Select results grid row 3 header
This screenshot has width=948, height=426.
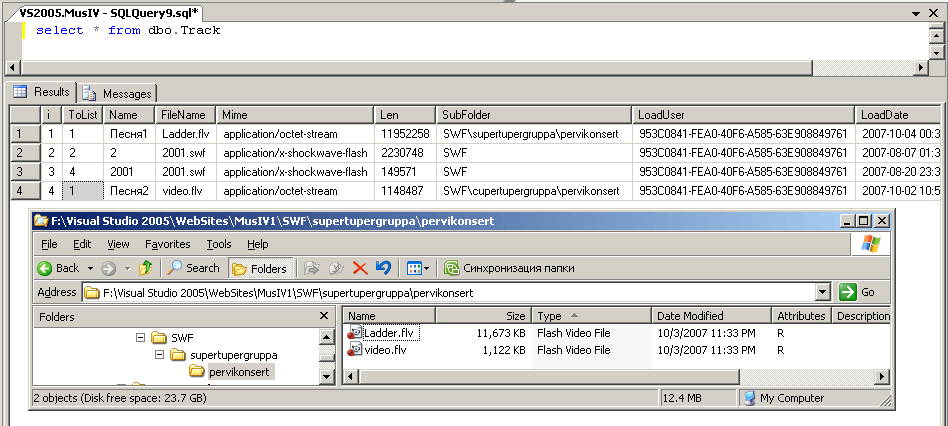pos(25,172)
